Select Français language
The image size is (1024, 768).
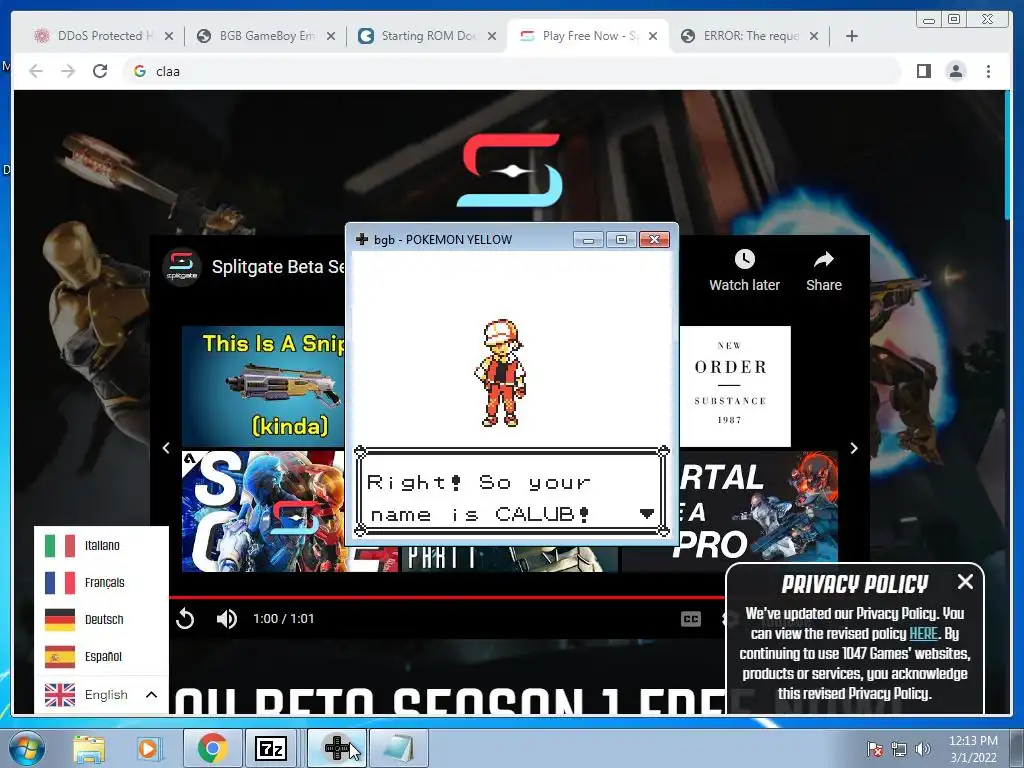point(101,583)
